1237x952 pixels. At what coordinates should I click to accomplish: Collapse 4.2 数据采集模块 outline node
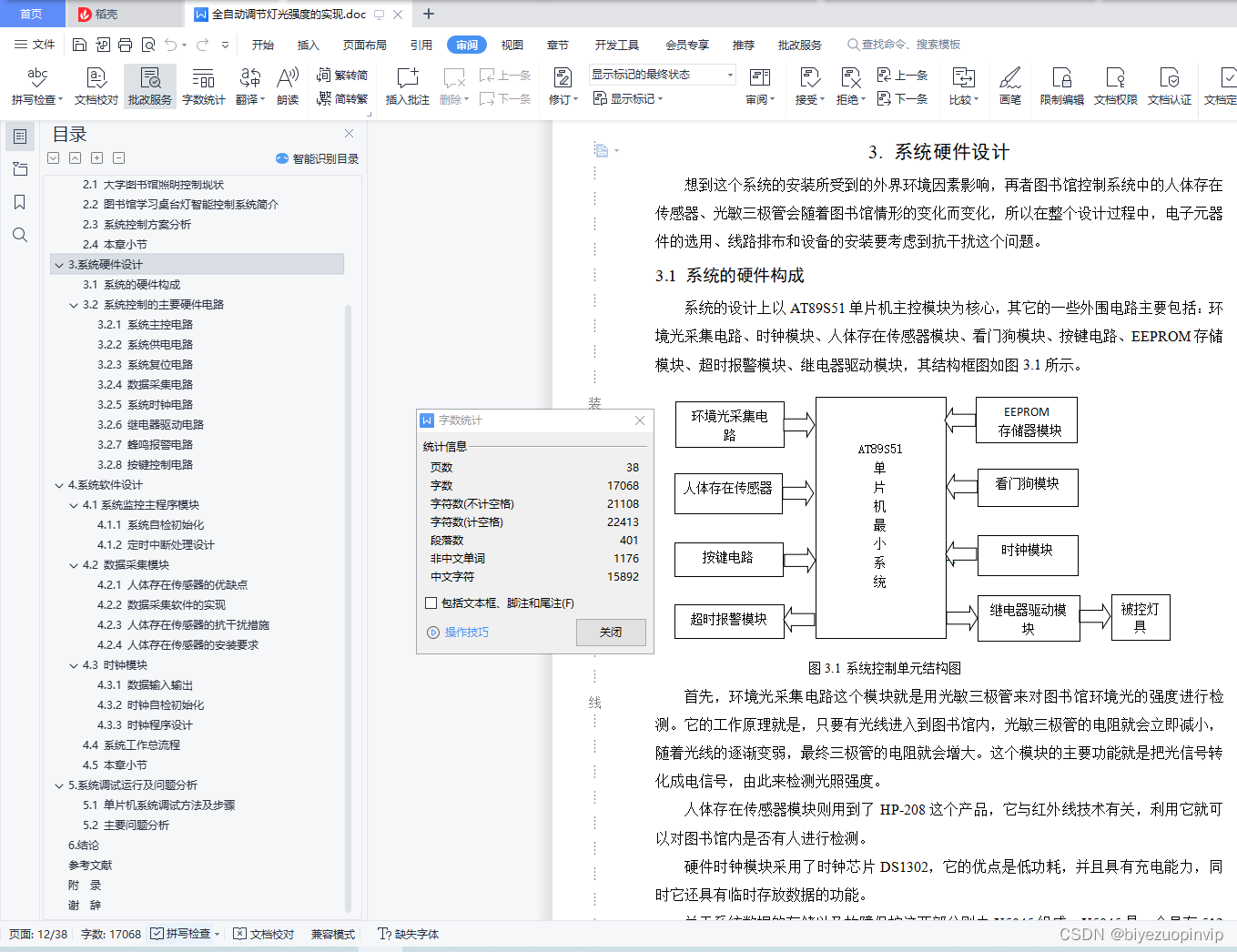(x=74, y=565)
